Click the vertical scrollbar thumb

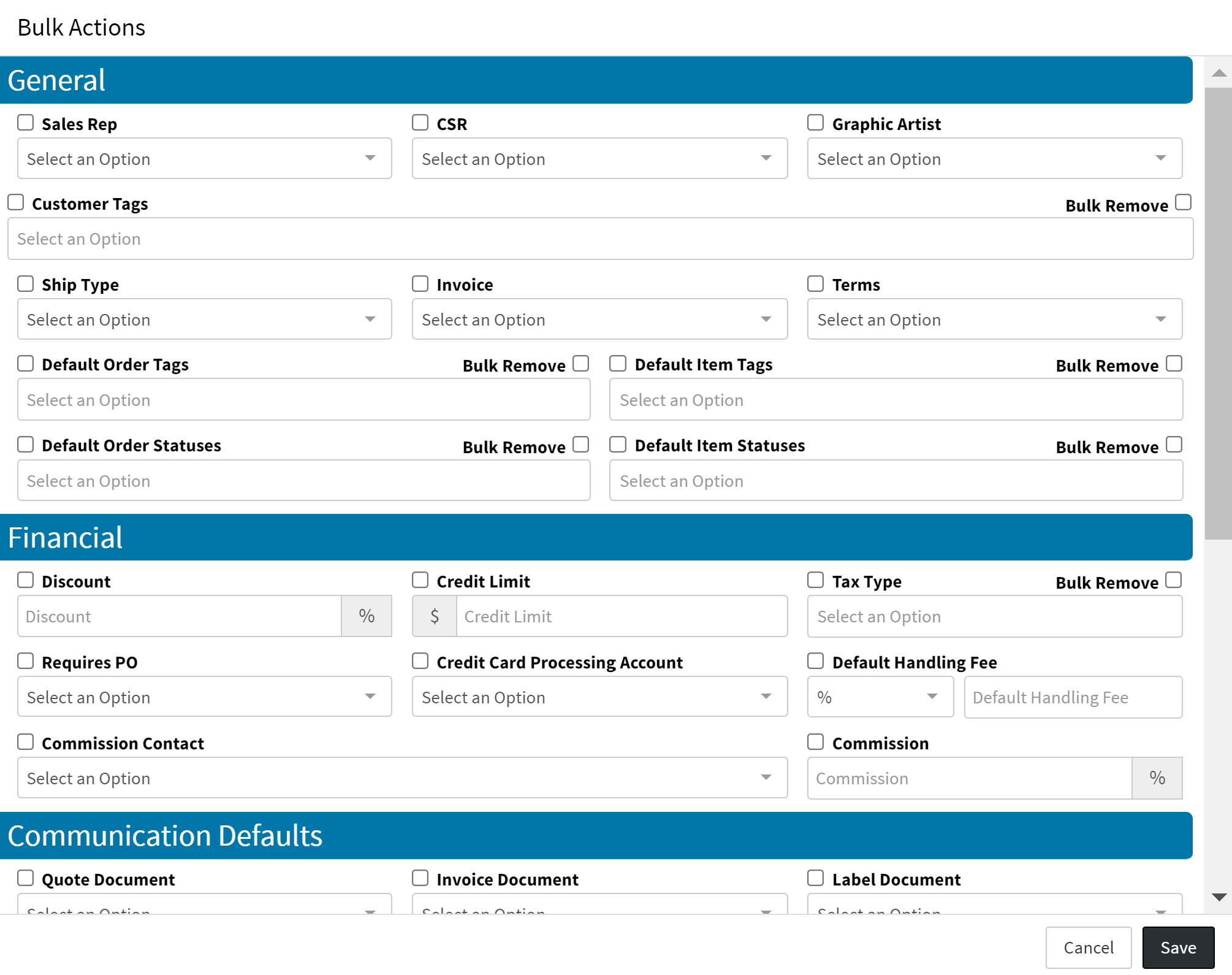pos(1218,313)
